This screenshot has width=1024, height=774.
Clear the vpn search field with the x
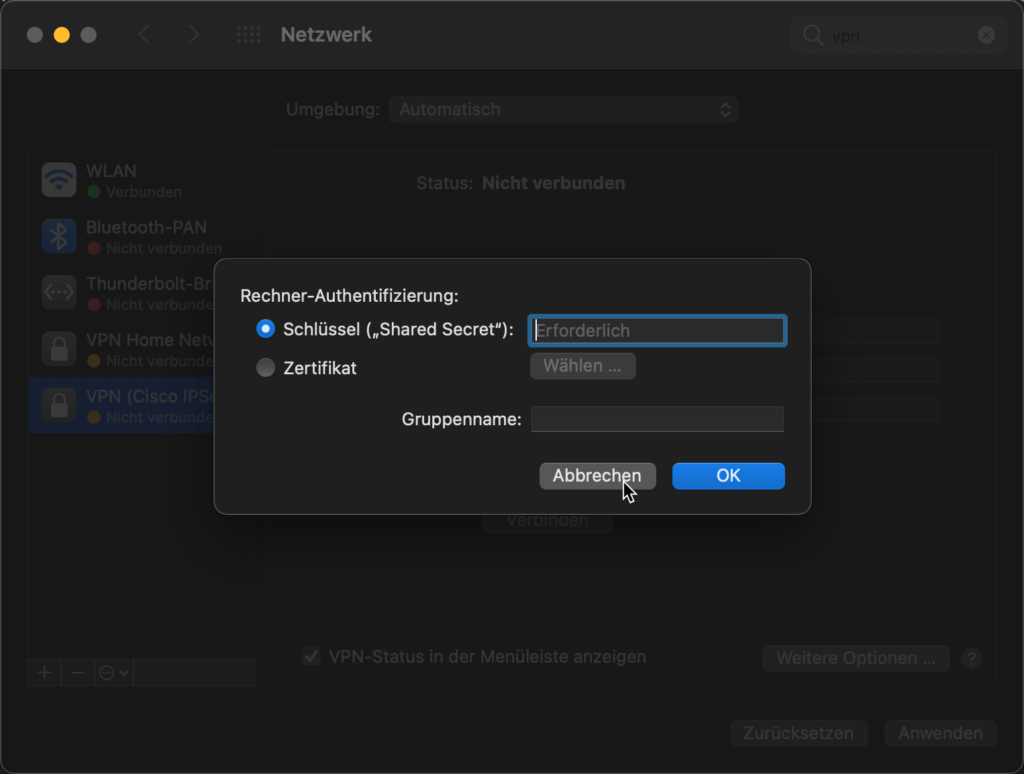986,34
